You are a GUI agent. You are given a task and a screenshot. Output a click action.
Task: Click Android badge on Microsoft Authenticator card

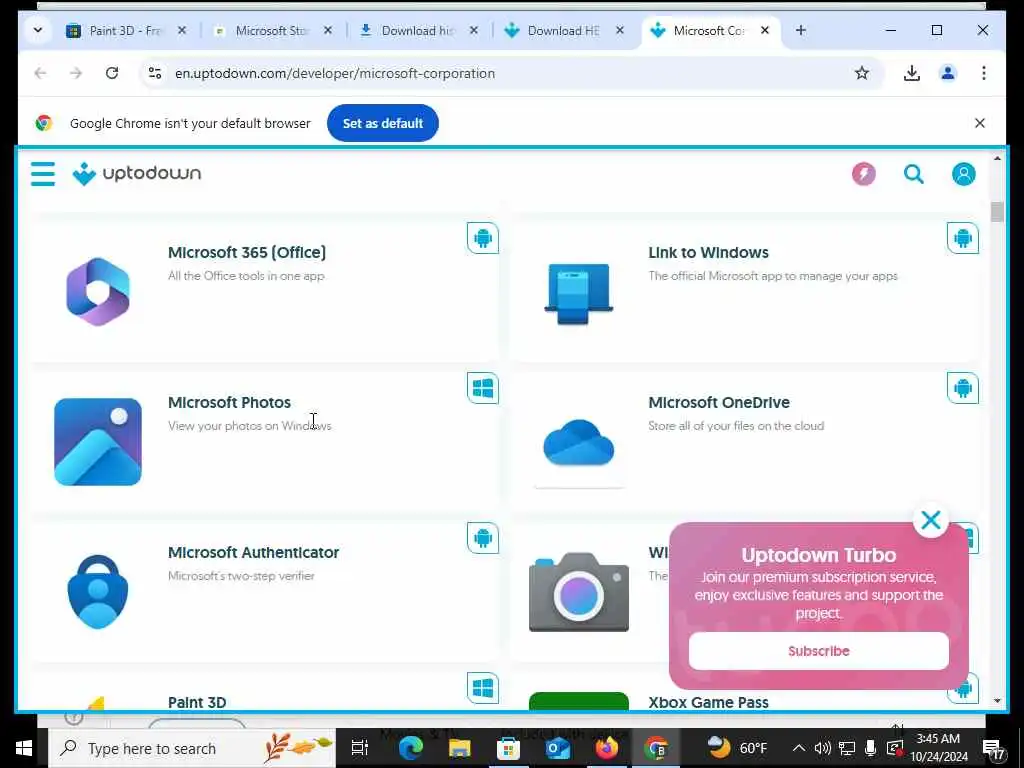click(483, 538)
